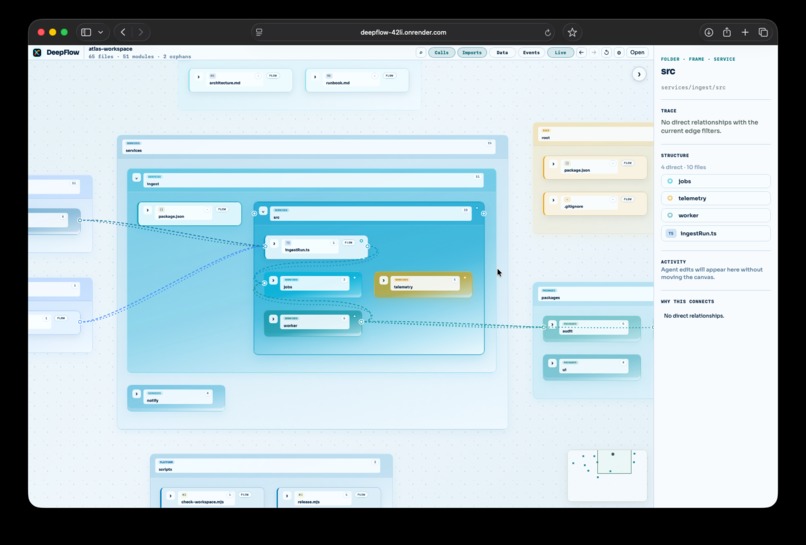
Task: Expand the audit package node
Action: click(553, 325)
